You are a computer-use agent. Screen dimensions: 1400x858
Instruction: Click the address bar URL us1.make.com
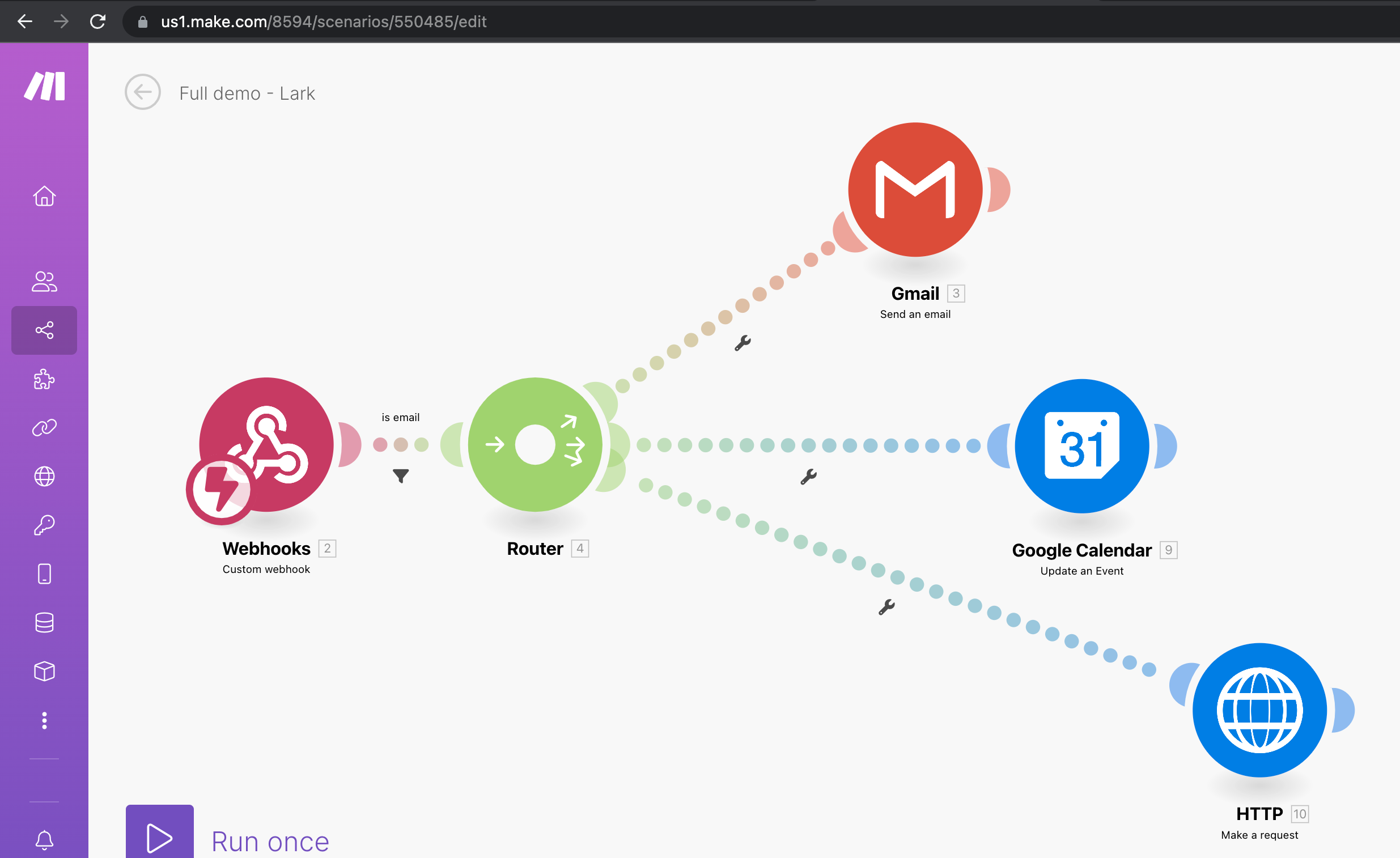click(324, 22)
